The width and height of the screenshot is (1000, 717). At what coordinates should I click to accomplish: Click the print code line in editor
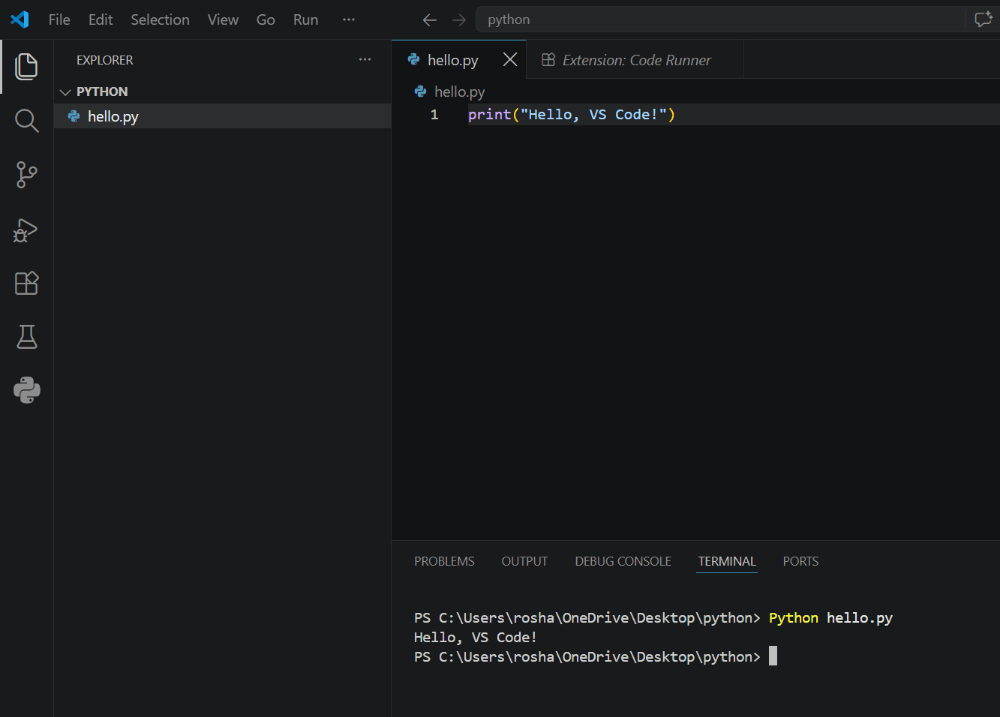(x=571, y=115)
